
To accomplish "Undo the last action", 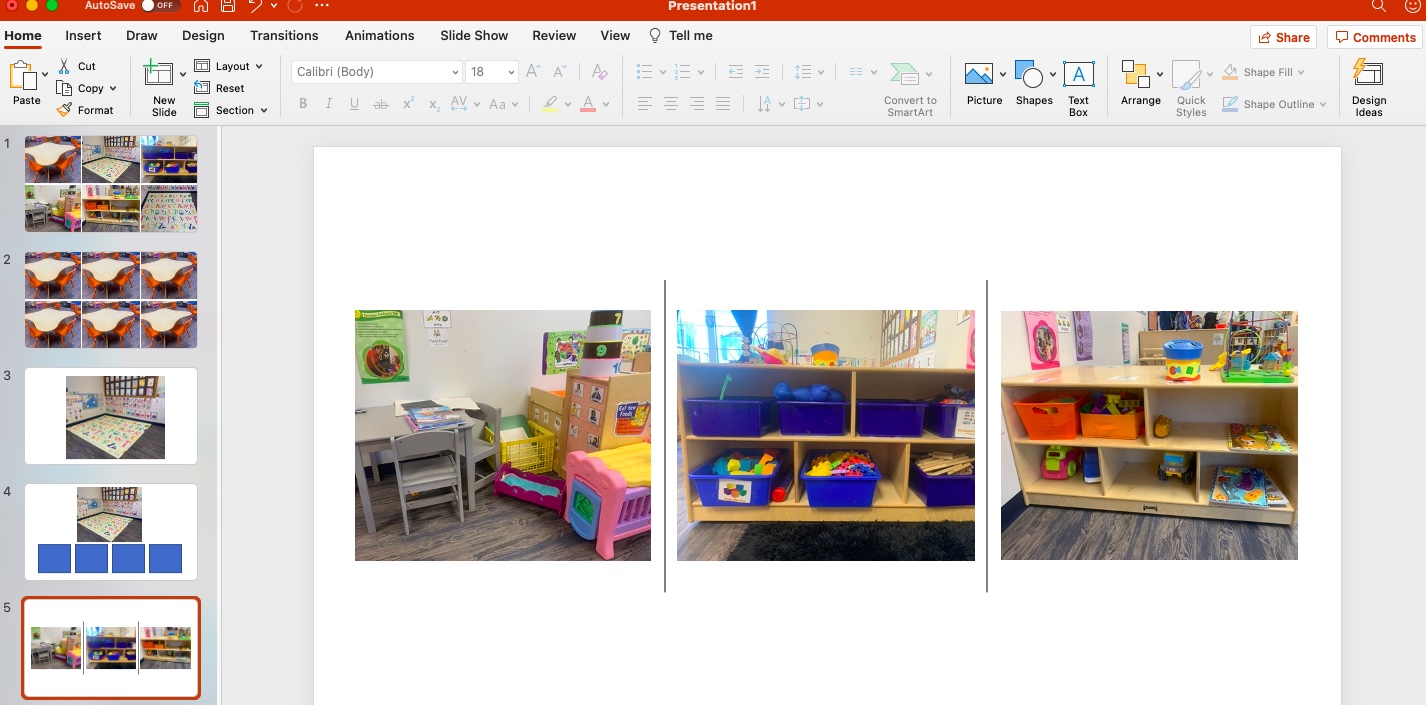I will pos(253,6).
